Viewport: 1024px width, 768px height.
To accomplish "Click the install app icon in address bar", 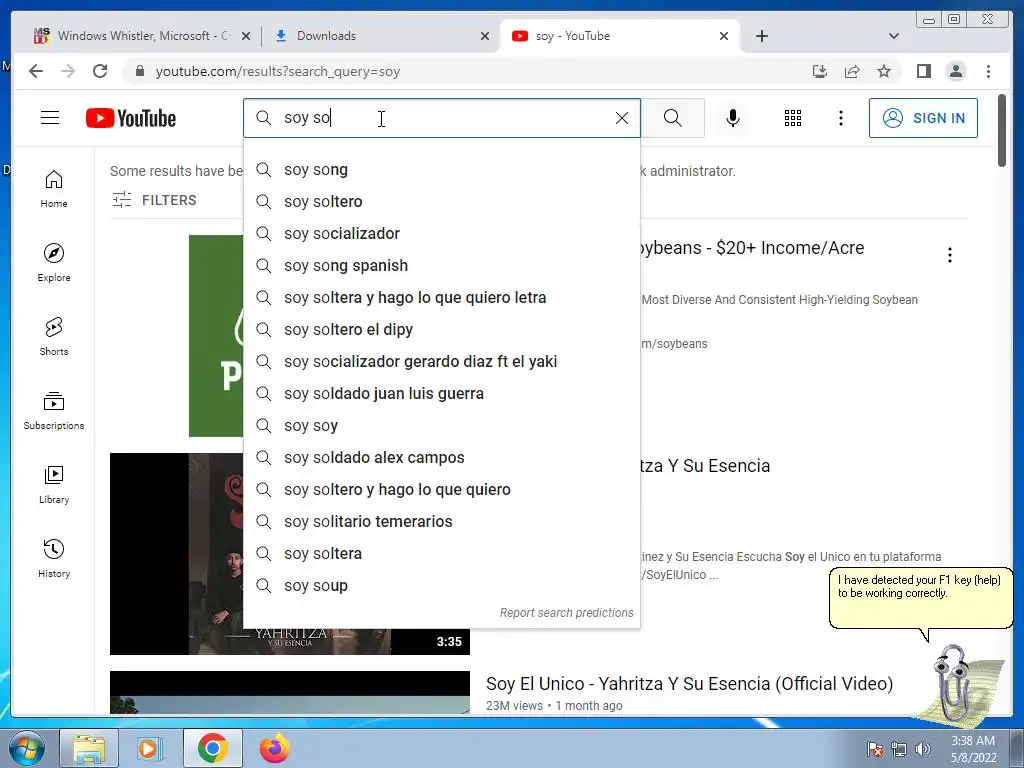I will tap(820, 71).
